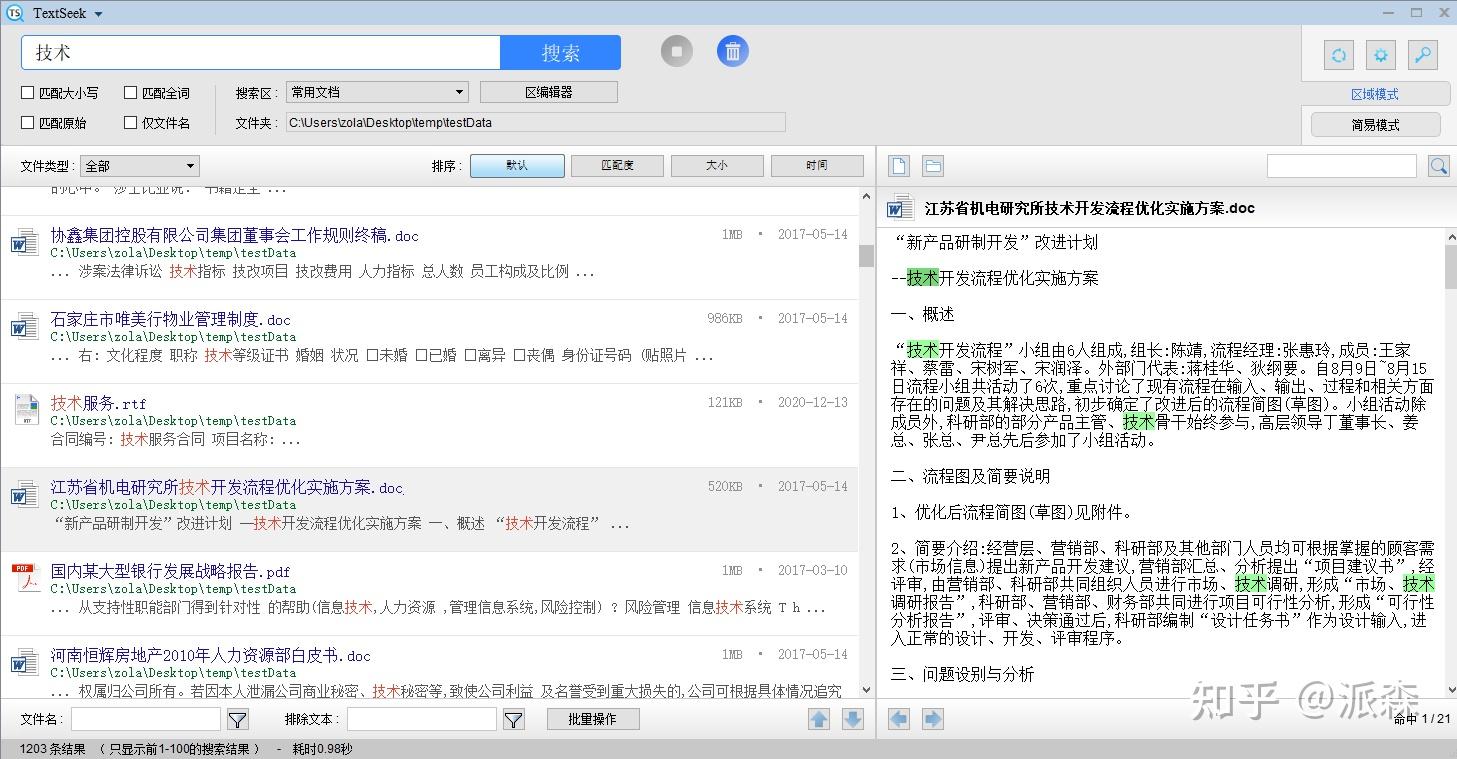This screenshot has height=759, width=1457.
Task: Enable the 匹配大小写 checkbox
Action: pyautogui.click(x=27, y=92)
